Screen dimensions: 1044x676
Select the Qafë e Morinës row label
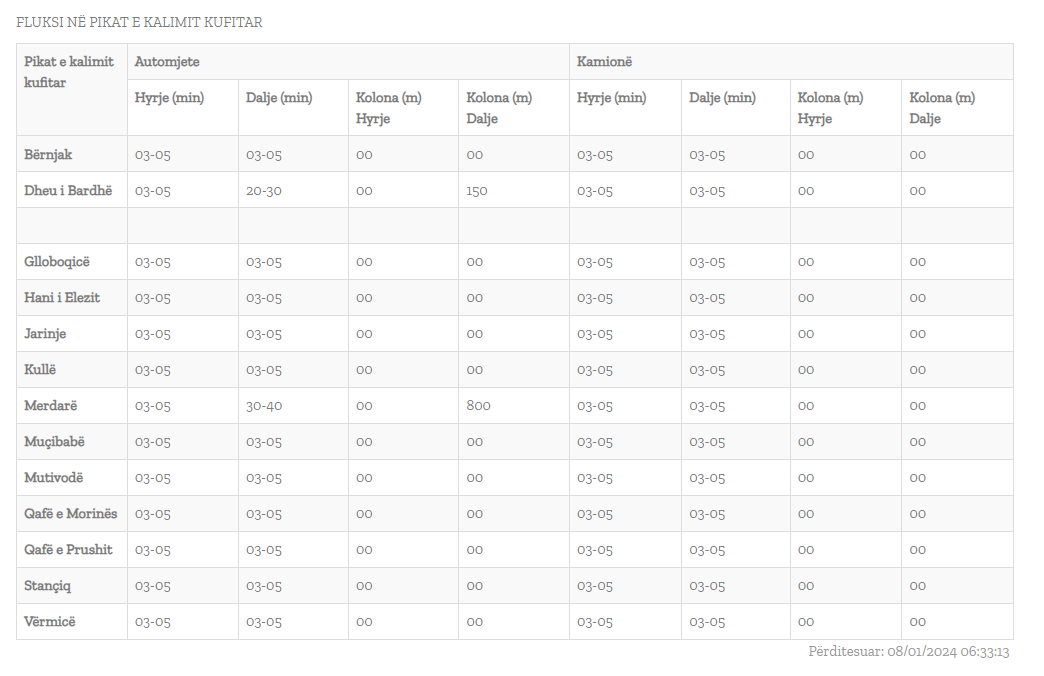click(71, 514)
